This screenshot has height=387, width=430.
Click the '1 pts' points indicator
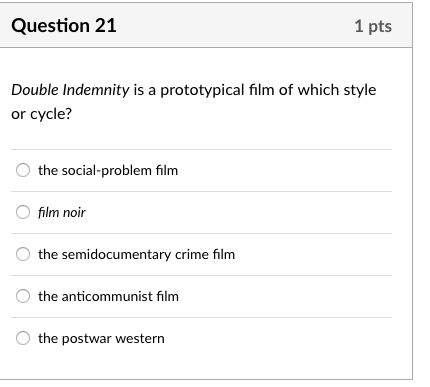373,26
